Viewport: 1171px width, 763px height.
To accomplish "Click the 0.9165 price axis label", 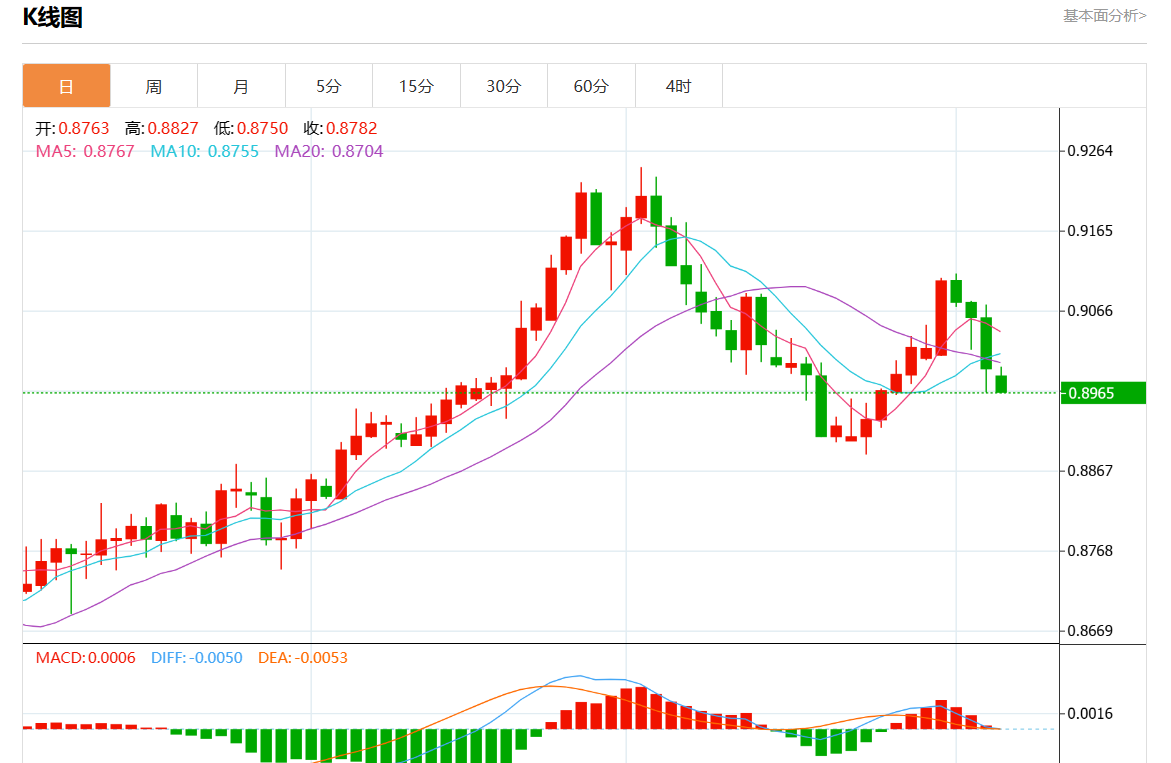I will click(x=1090, y=231).
